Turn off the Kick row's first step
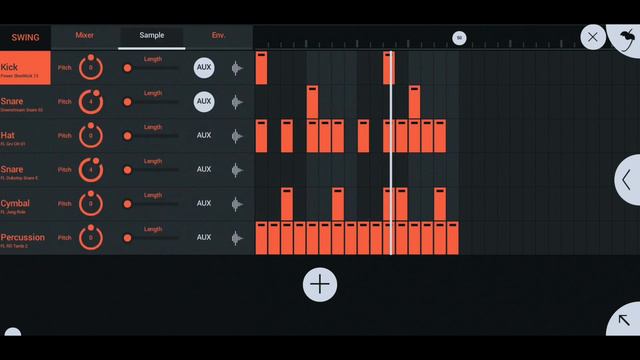 [262, 68]
